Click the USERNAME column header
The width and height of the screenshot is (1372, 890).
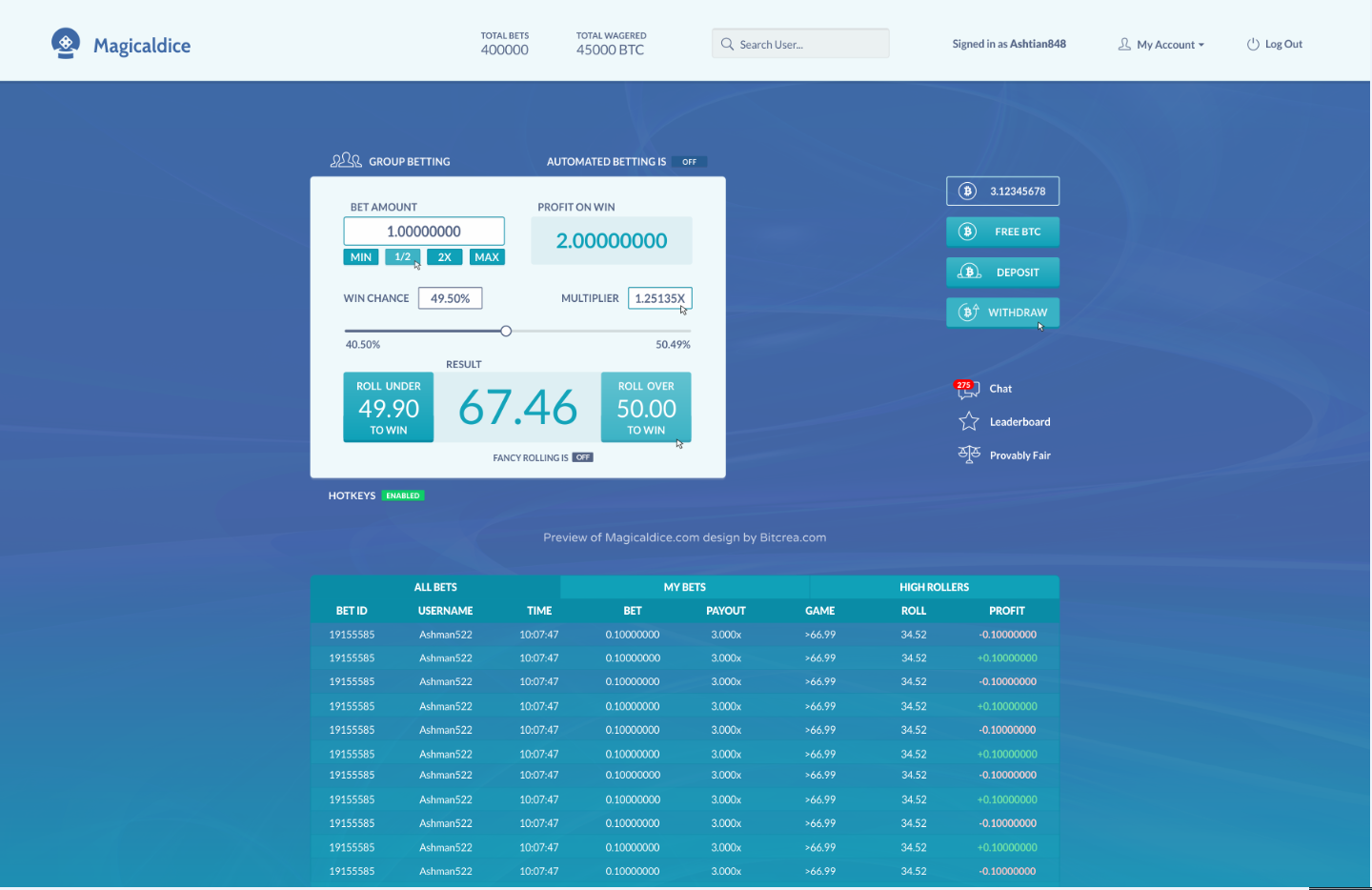click(x=445, y=611)
